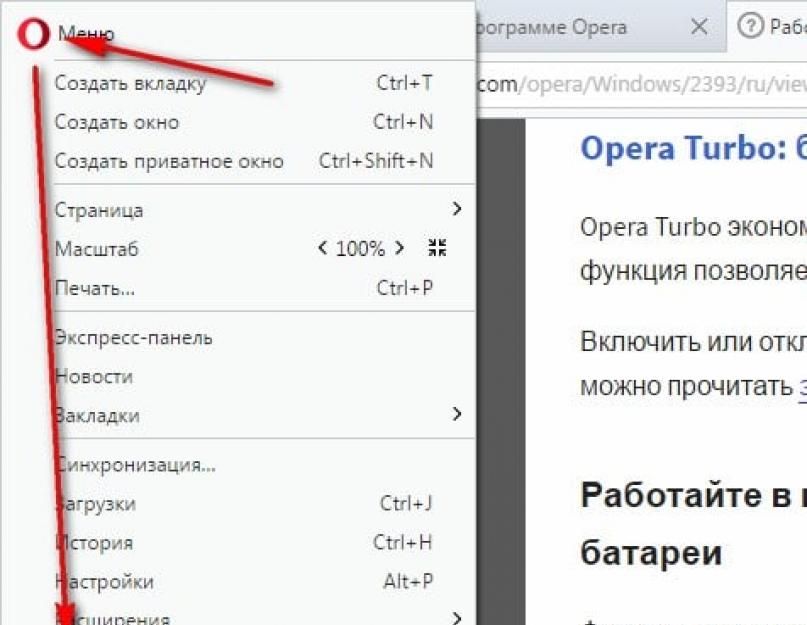Choose Синхронизация... in the menu
Image resolution: width=807 pixels, height=625 pixels.
point(264,465)
